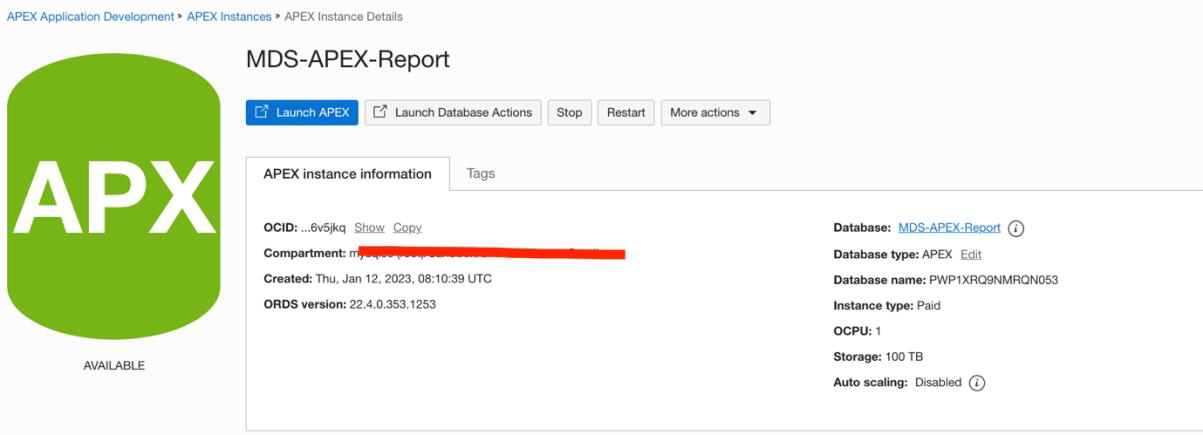The width and height of the screenshot is (1203, 435).
Task: Click the Storage 100 TB value
Action: pyautogui.click(x=906, y=357)
